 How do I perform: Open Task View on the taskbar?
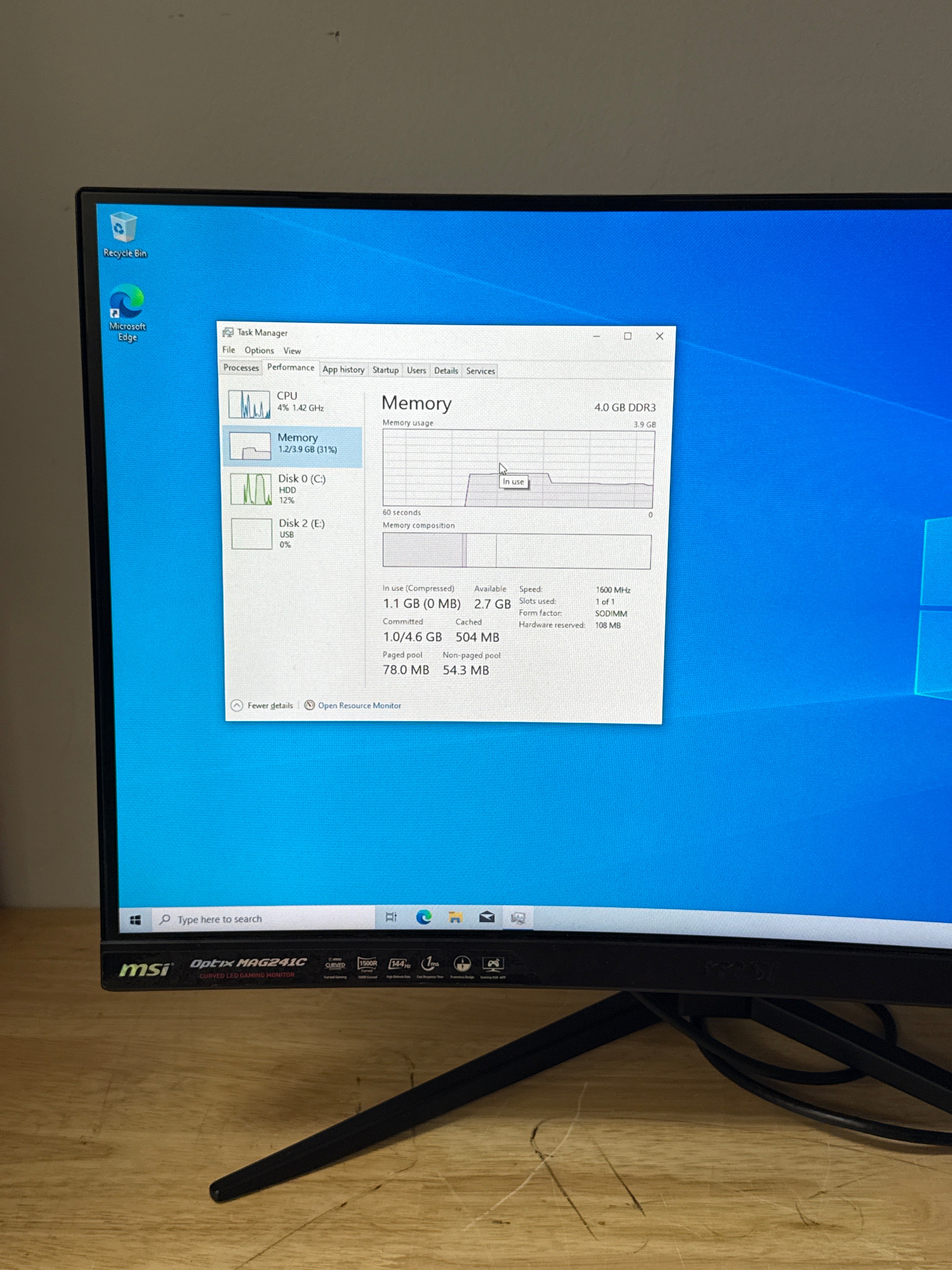[391, 918]
